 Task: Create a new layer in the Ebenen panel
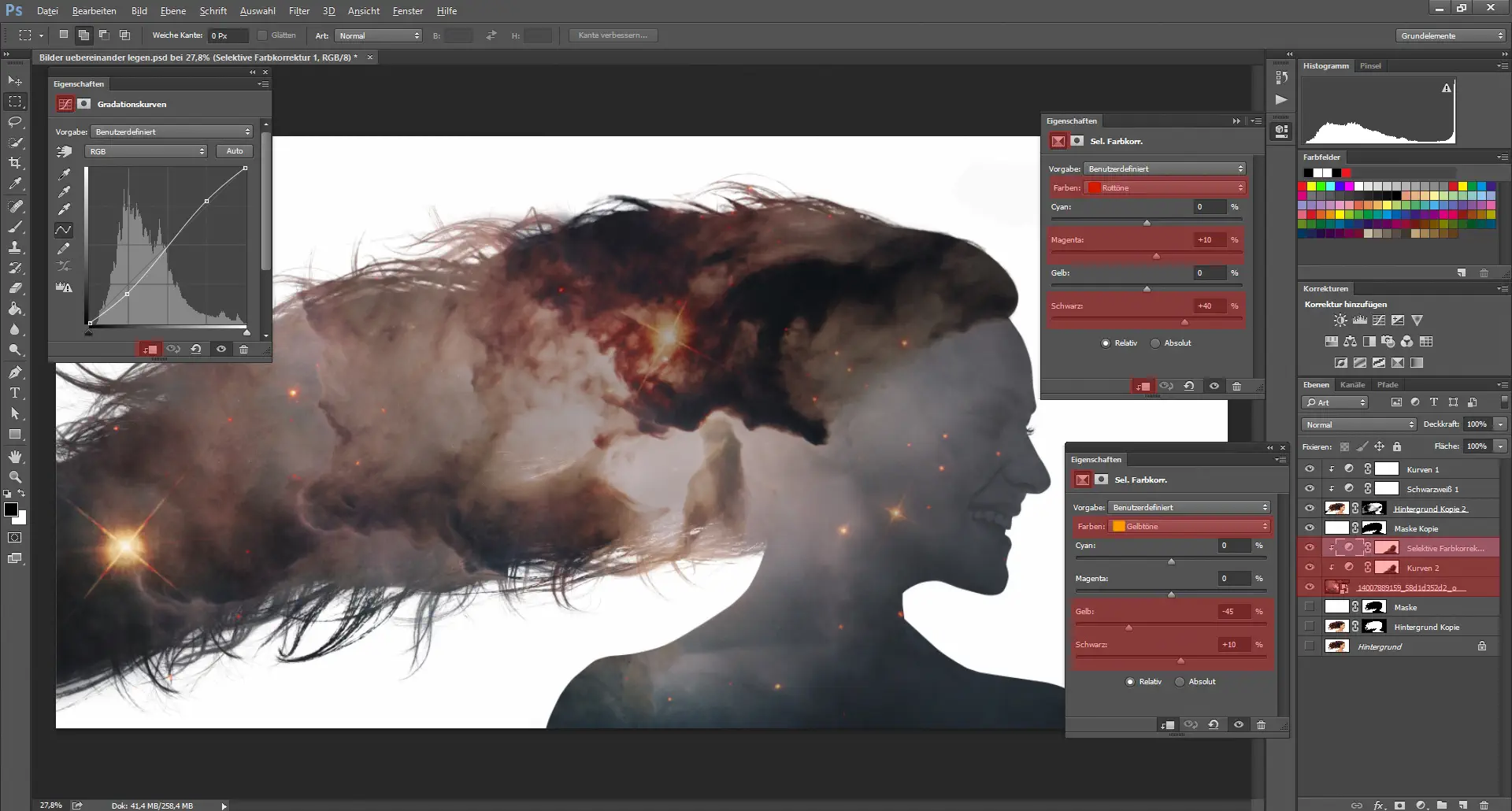pos(1463,805)
